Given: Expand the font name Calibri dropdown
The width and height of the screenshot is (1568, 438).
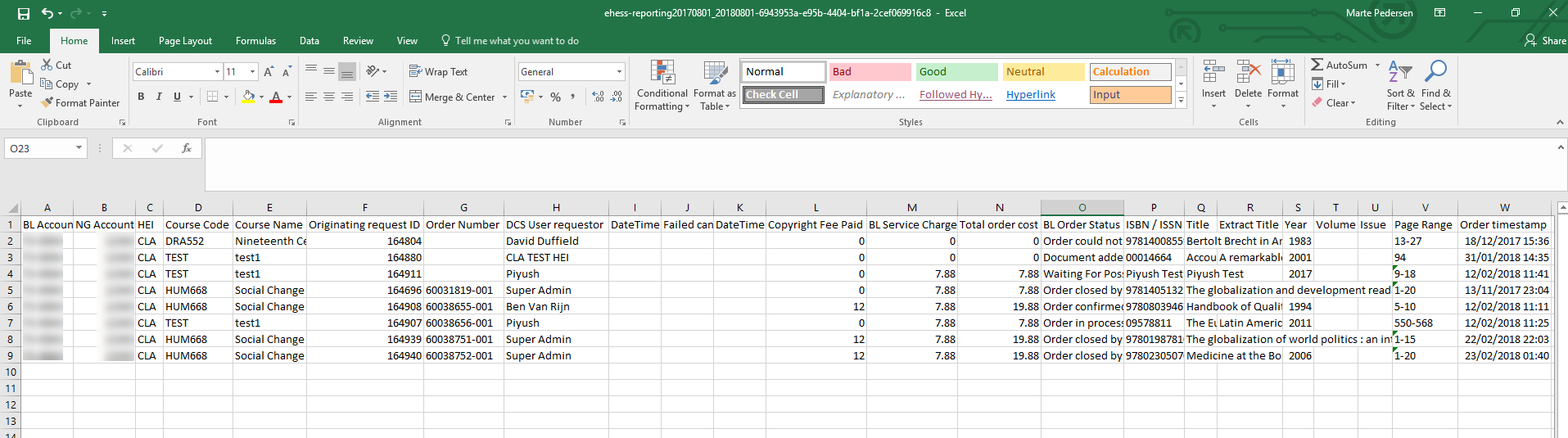Looking at the screenshot, I should pos(217,72).
